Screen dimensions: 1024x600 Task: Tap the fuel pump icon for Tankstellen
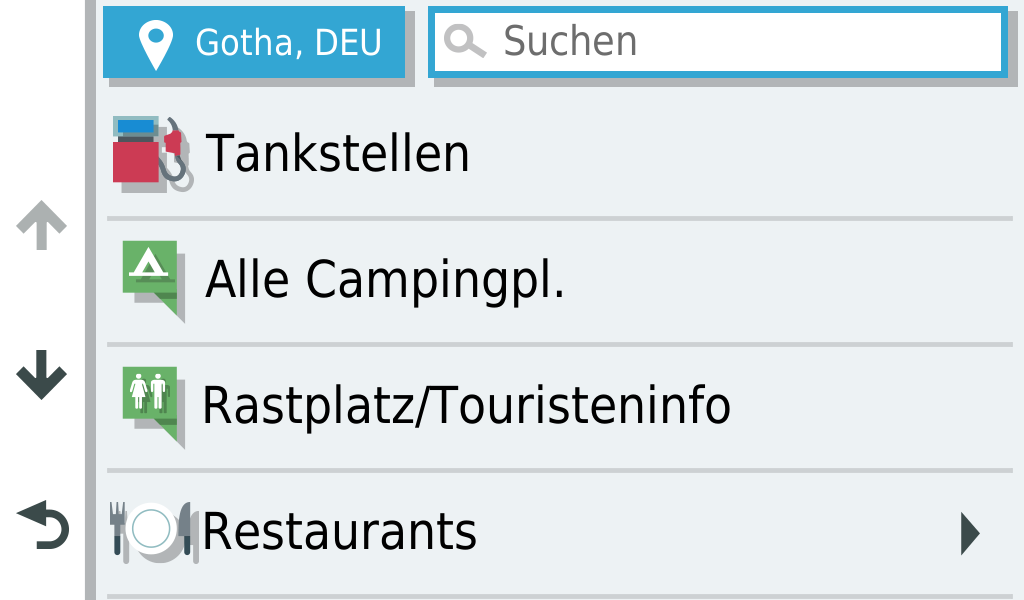pyautogui.click(x=151, y=154)
